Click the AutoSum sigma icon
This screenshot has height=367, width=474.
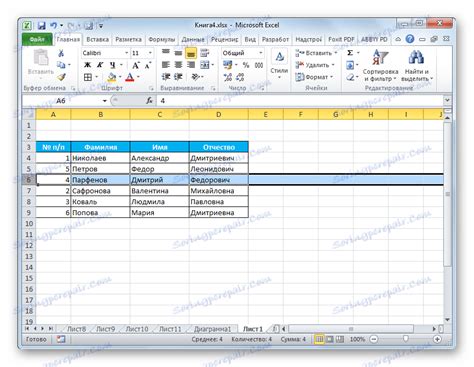(350, 53)
